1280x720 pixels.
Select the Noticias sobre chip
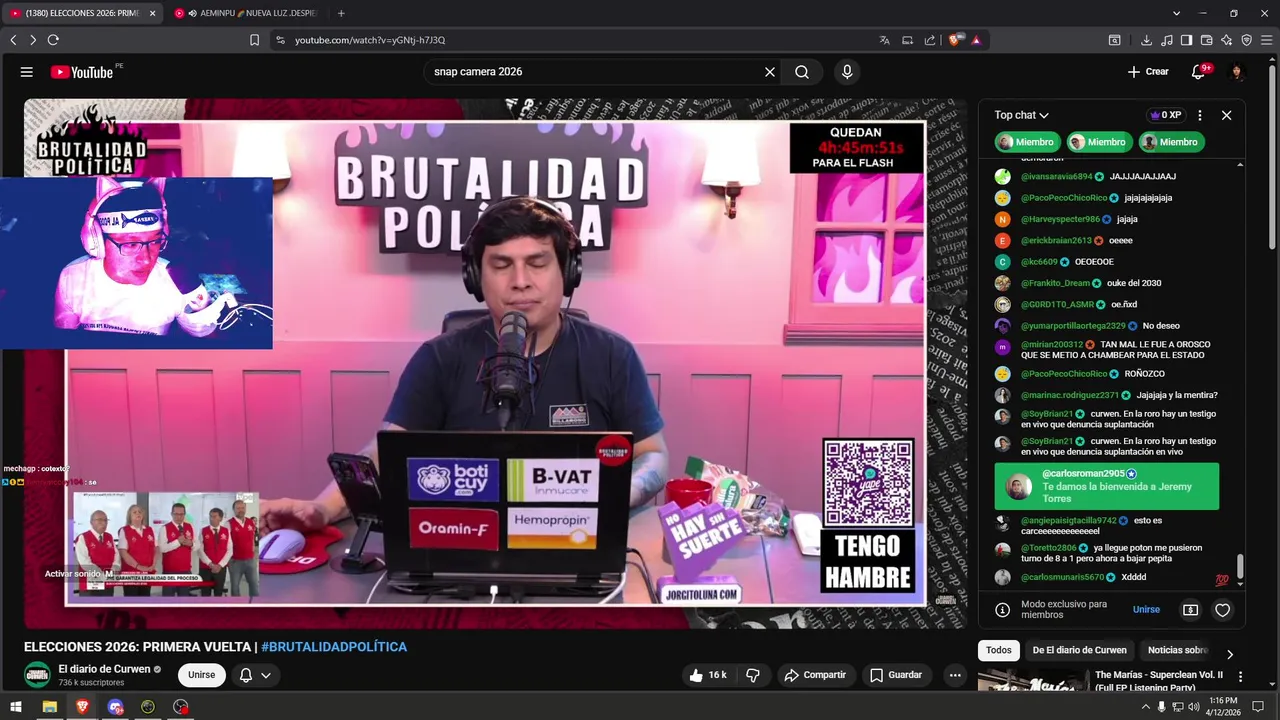coord(1178,650)
